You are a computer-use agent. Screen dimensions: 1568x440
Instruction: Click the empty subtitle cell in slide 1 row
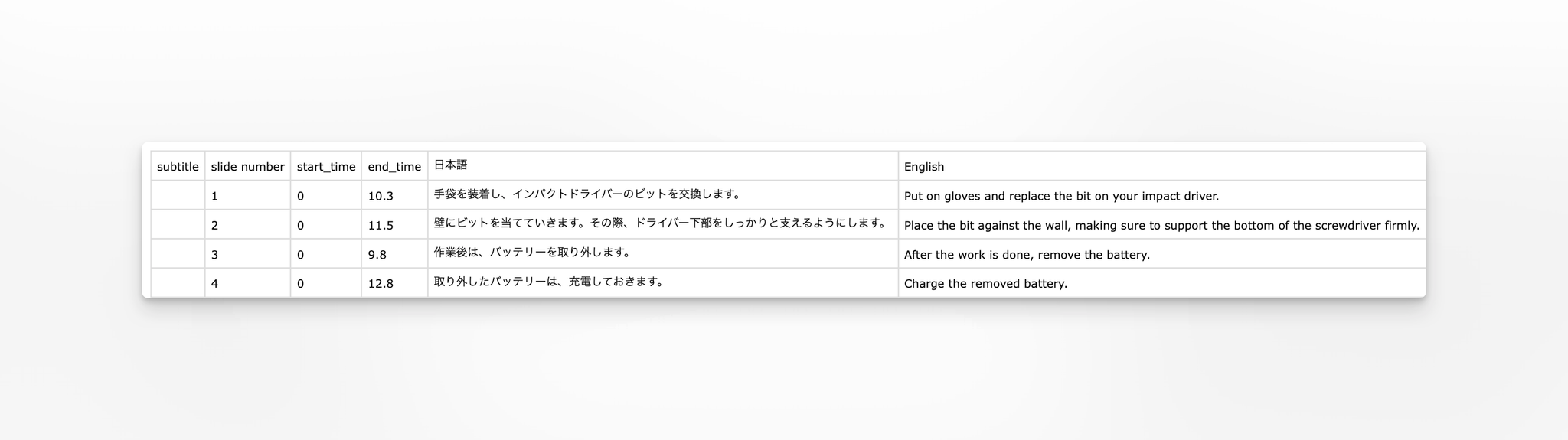pyautogui.click(x=178, y=196)
